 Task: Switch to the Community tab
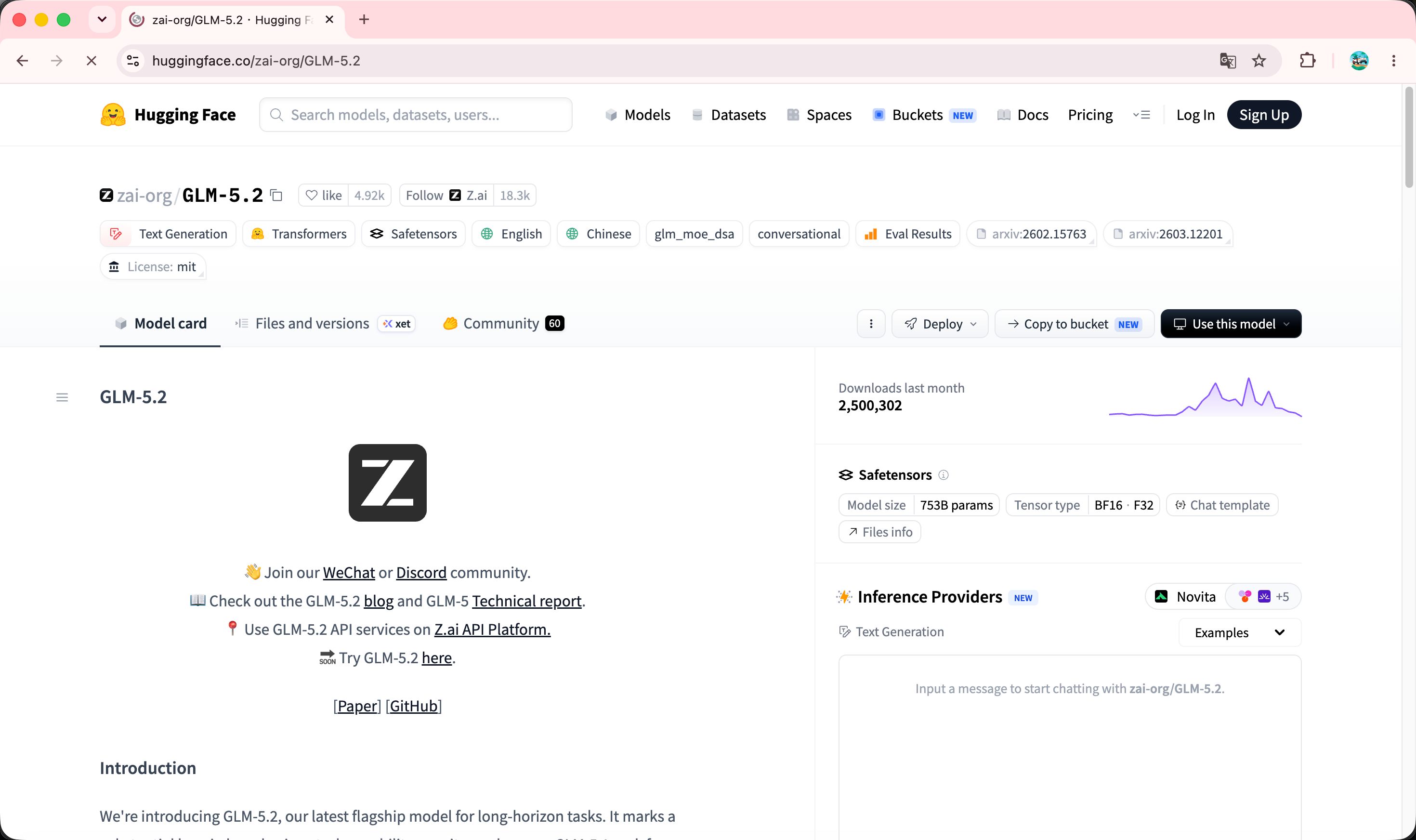[x=503, y=323]
